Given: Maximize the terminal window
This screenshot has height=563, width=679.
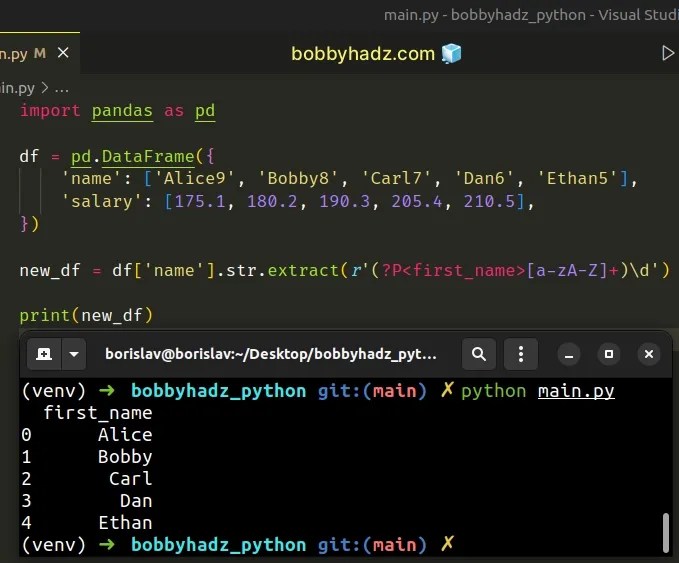Looking at the screenshot, I should 609,355.
